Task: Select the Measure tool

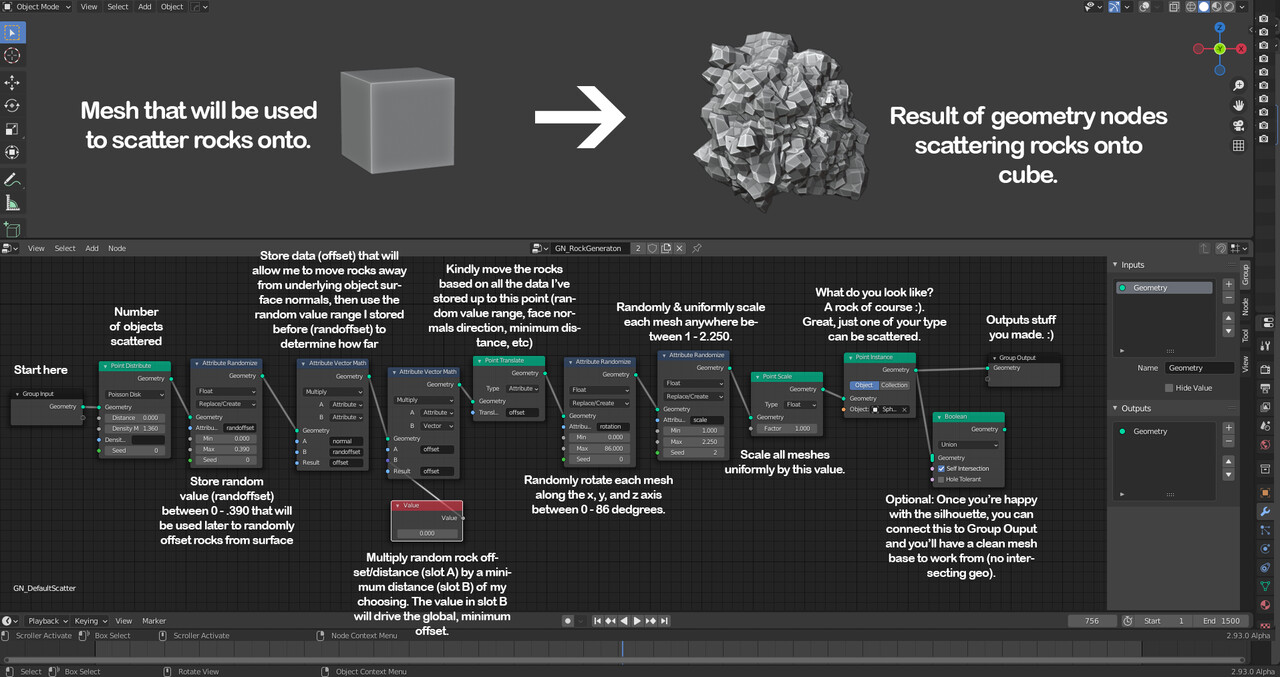Action: click(14, 202)
